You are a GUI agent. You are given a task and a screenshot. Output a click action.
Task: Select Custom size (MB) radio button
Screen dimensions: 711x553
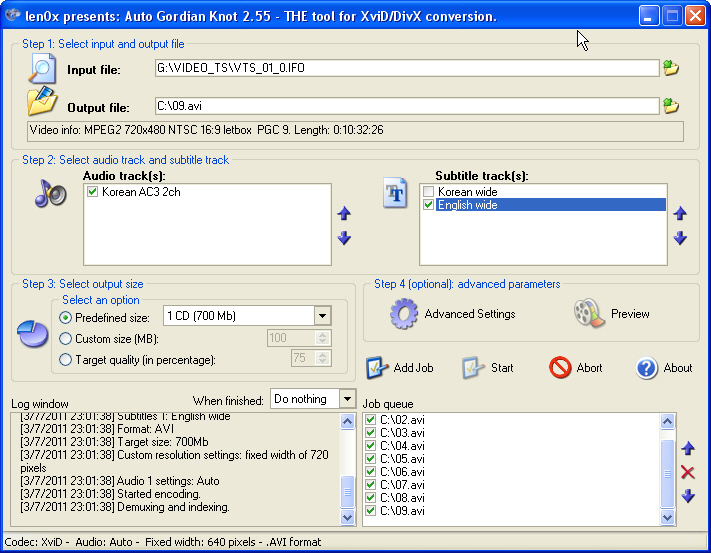coord(65,338)
